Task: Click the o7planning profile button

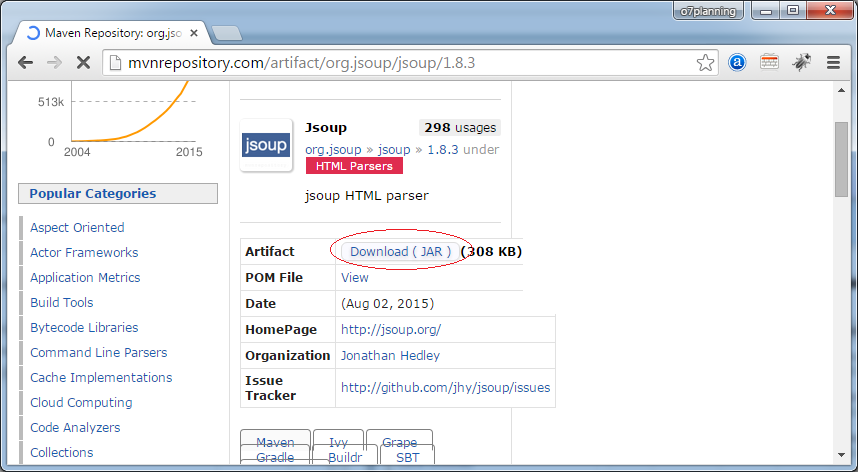Action: coord(708,10)
